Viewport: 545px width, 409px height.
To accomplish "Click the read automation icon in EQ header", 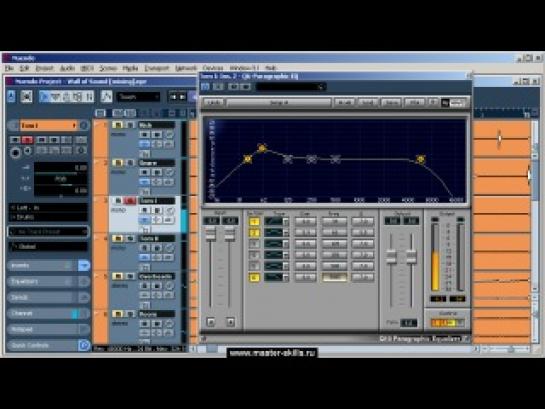I will (233, 87).
